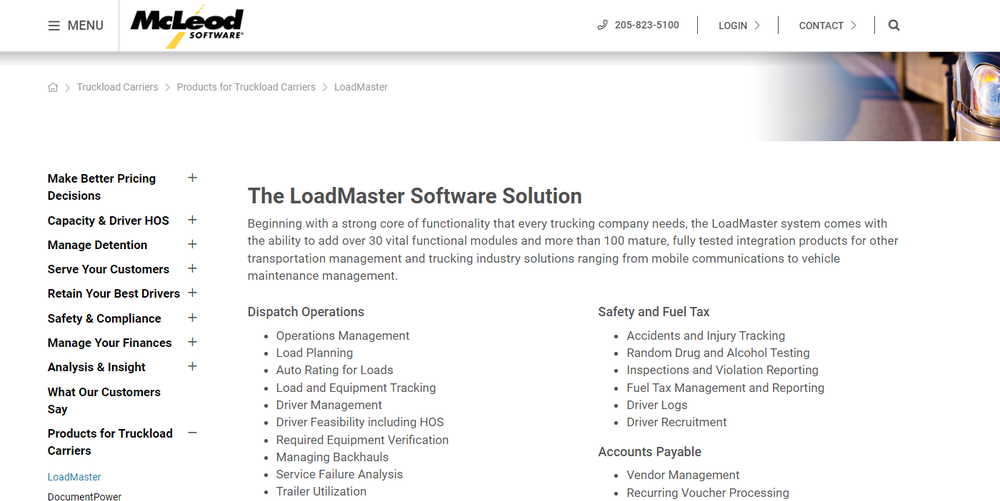The height and width of the screenshot is (501, 1000).
Task: Click the truck headlight banner image
Action: 878,96
